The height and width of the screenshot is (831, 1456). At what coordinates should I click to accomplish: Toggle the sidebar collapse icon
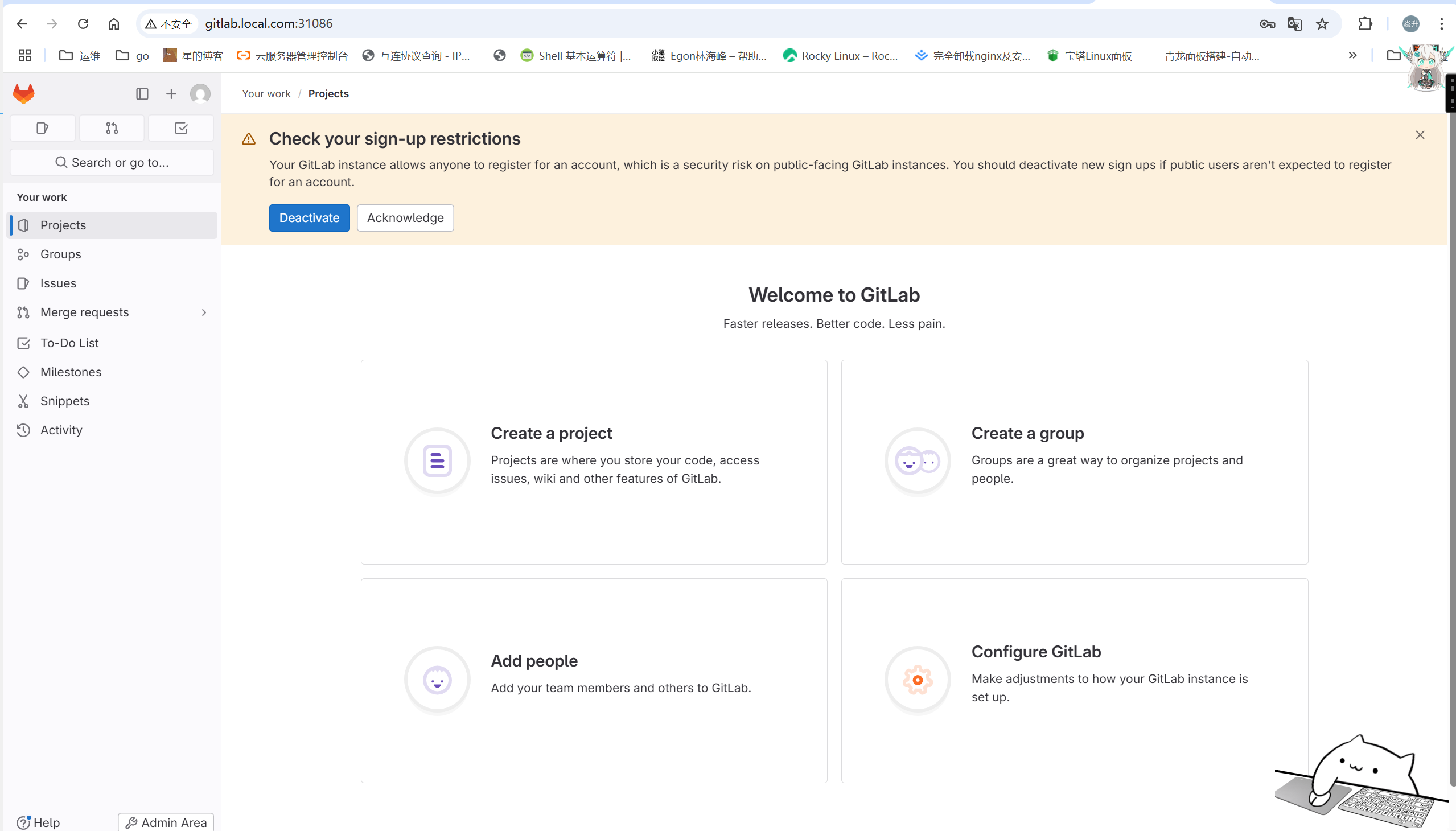(x=142, y=94)
